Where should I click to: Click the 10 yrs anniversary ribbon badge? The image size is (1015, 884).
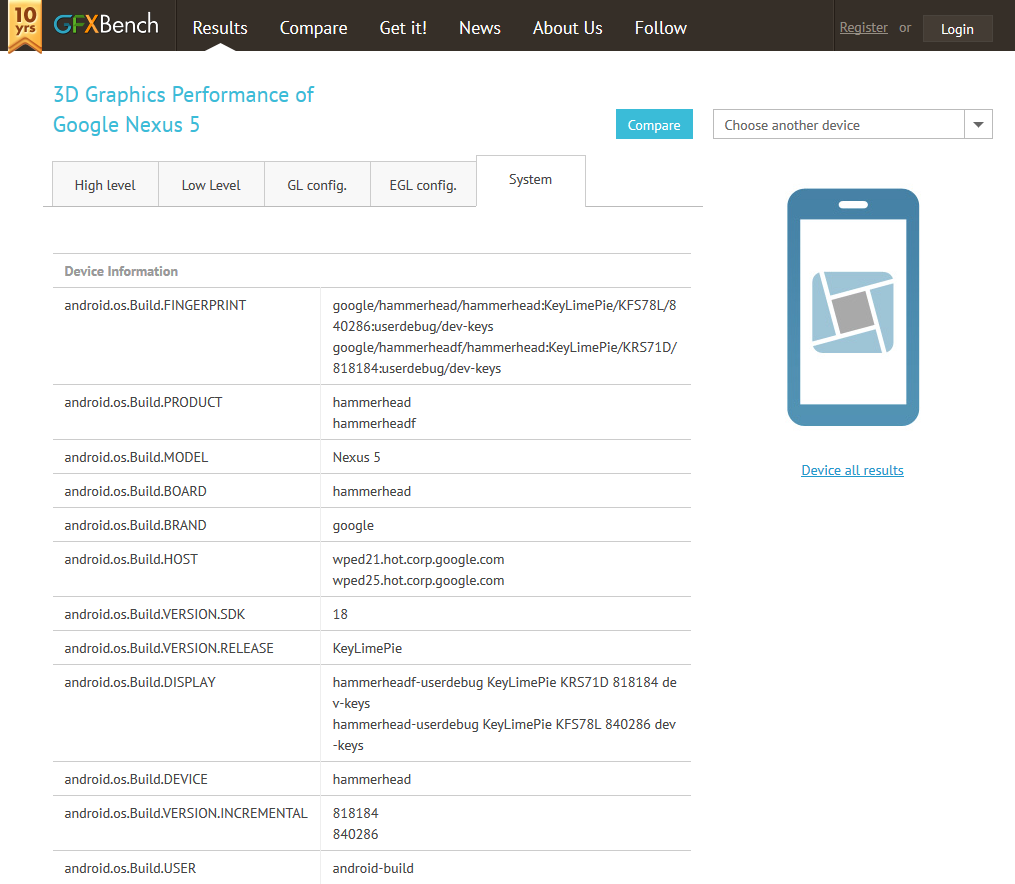click(x=25, y=26)
